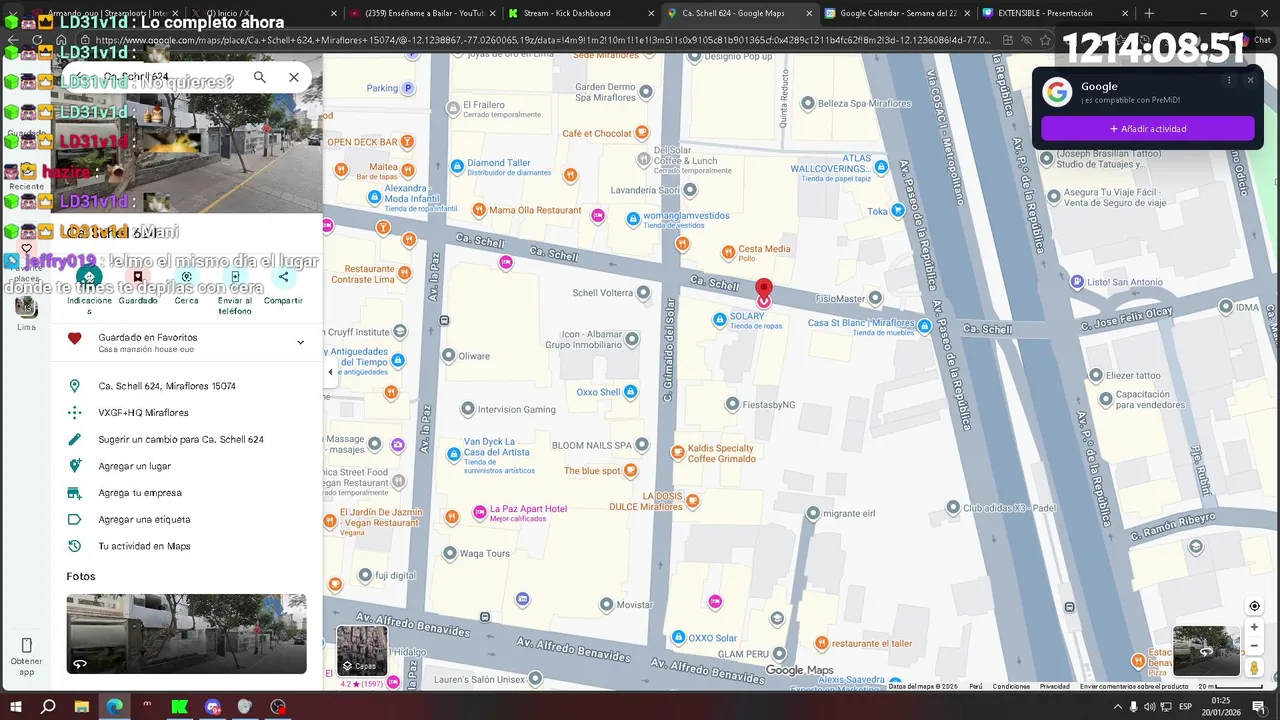1280x720 pixels.
Task: Select Kaldis Specialty Coffee Grimaldo marker
Action: pyautogui.click(x=677, y=452)
